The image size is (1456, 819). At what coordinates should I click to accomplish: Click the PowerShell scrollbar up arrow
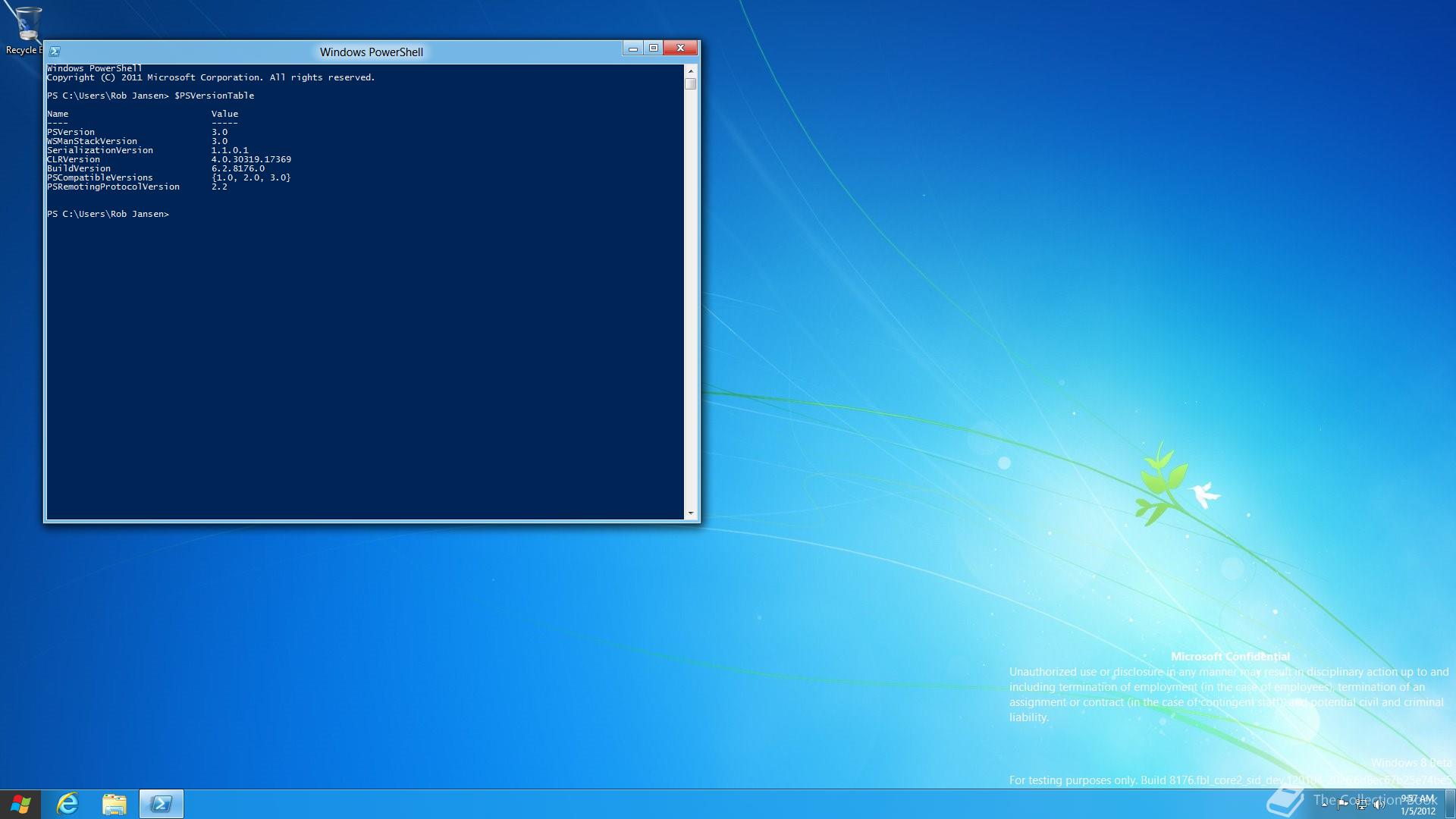click(690, 71)
